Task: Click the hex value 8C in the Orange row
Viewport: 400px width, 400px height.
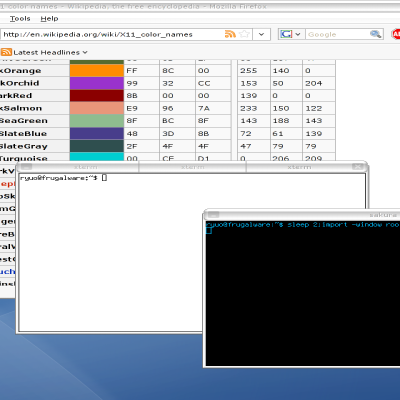Action: pos(168,71)
